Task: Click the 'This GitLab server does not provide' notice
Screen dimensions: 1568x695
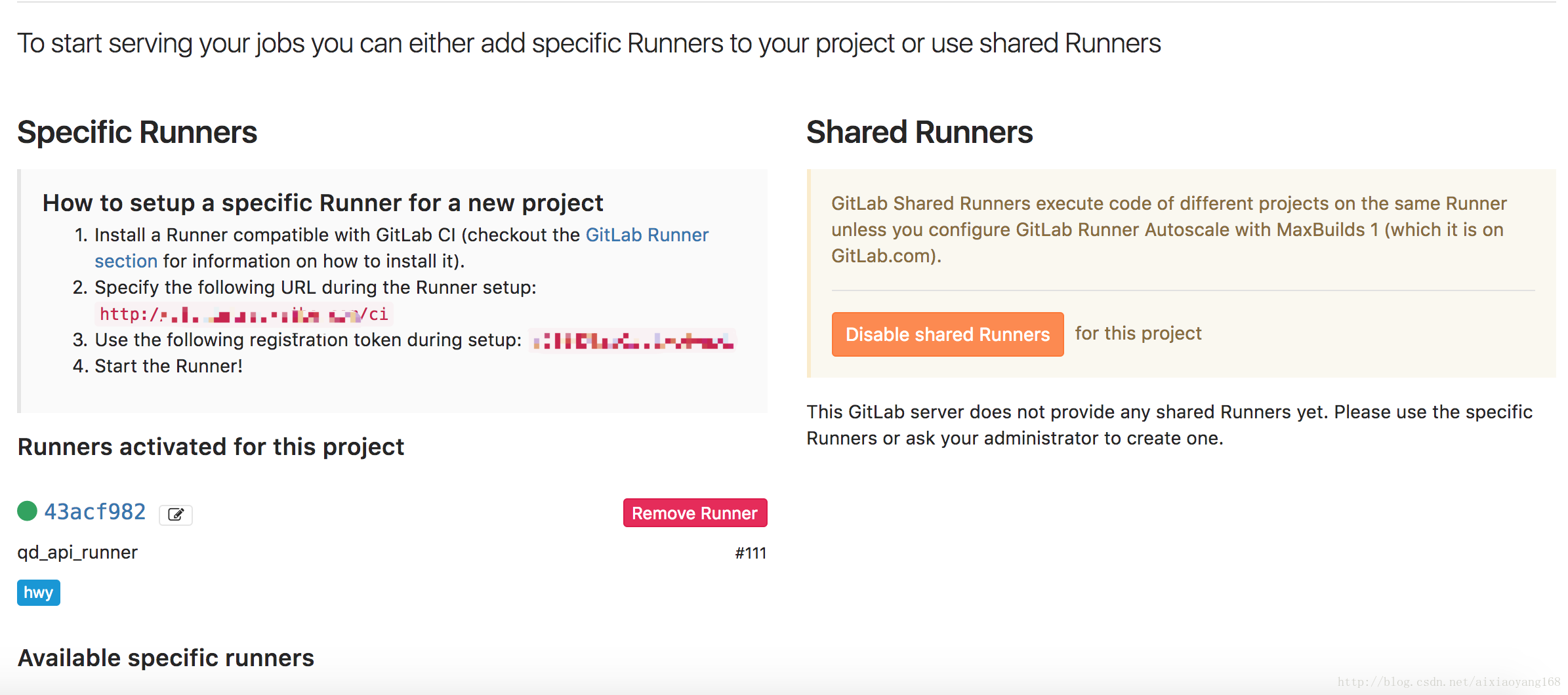Action: click(x=1169, y=425)
